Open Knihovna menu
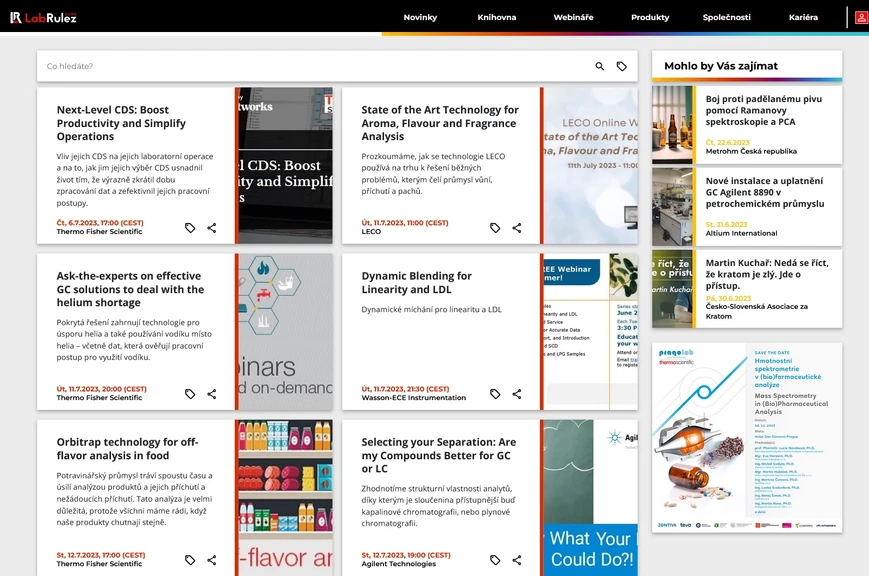The height and width of the screenshot is (576, 869). [497, 17]
